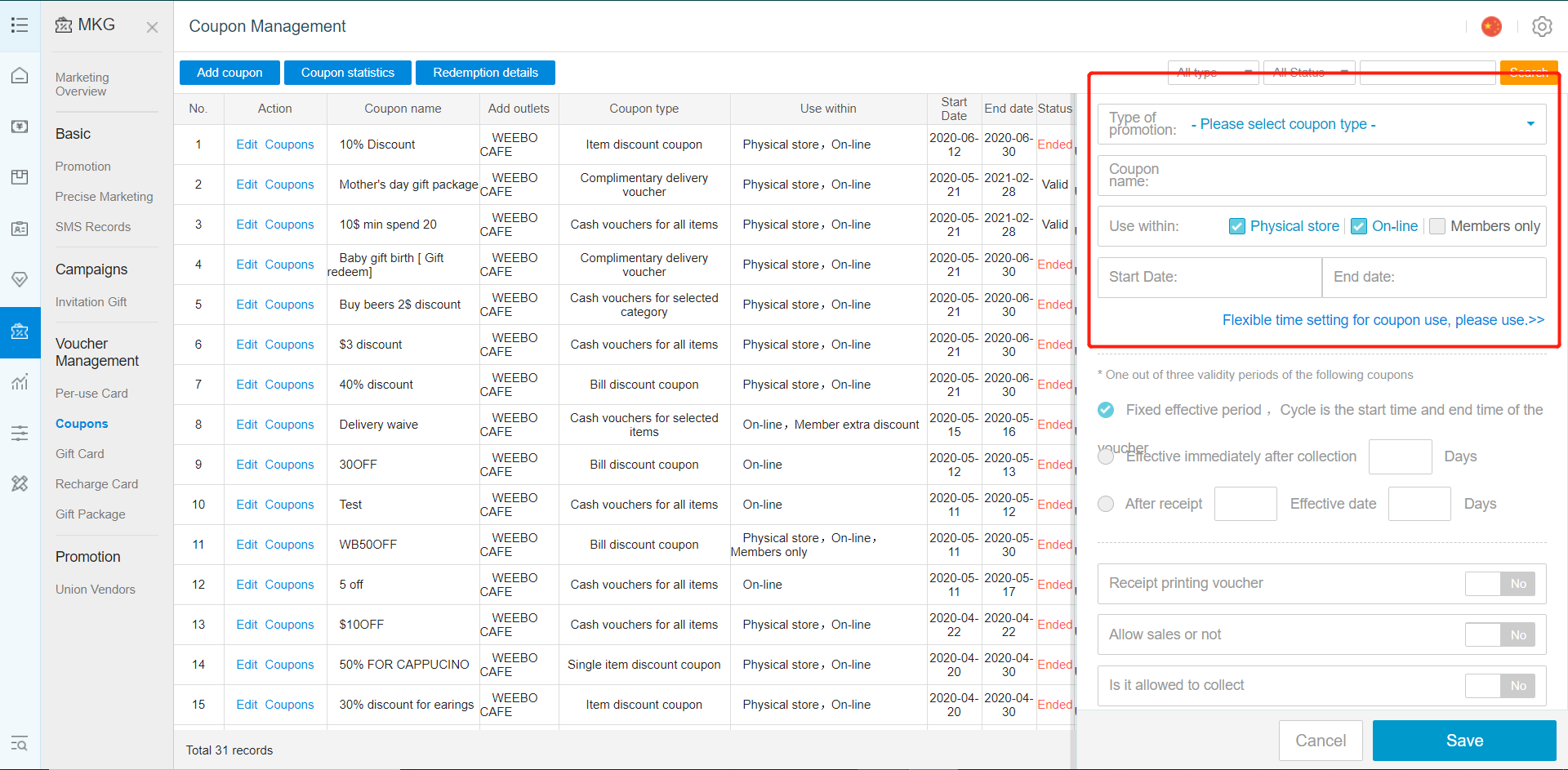Open Type of promotion dropdown
1568x770 pixels.
1322,124
